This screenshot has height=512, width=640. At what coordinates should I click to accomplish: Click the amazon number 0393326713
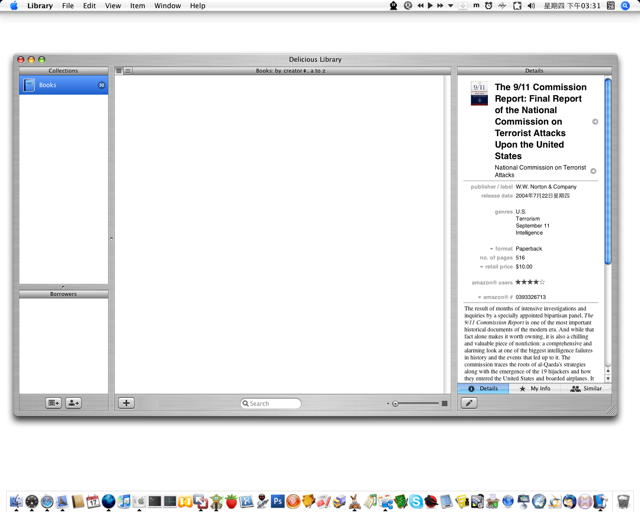coord(531,297)
